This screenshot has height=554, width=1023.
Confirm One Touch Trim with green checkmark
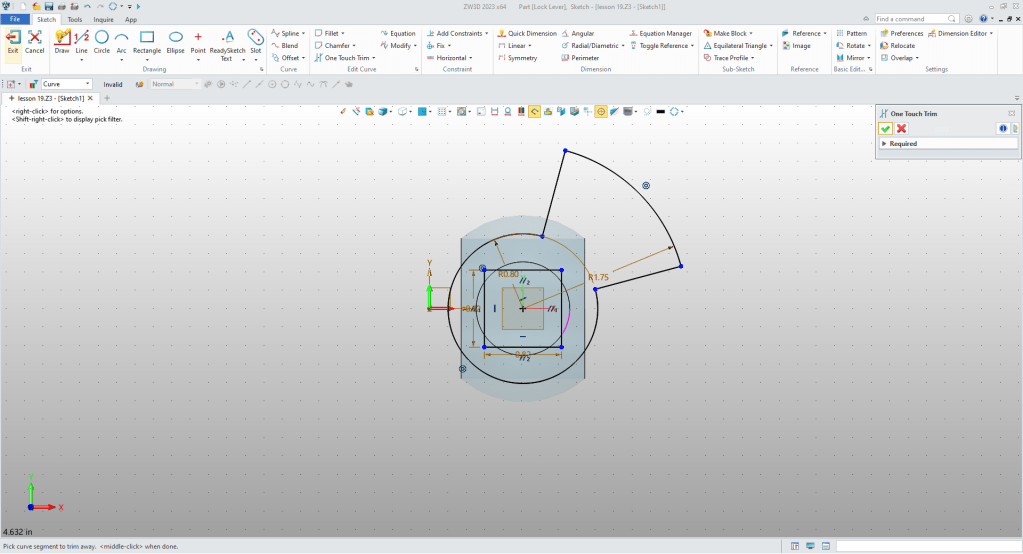(885, 128)
